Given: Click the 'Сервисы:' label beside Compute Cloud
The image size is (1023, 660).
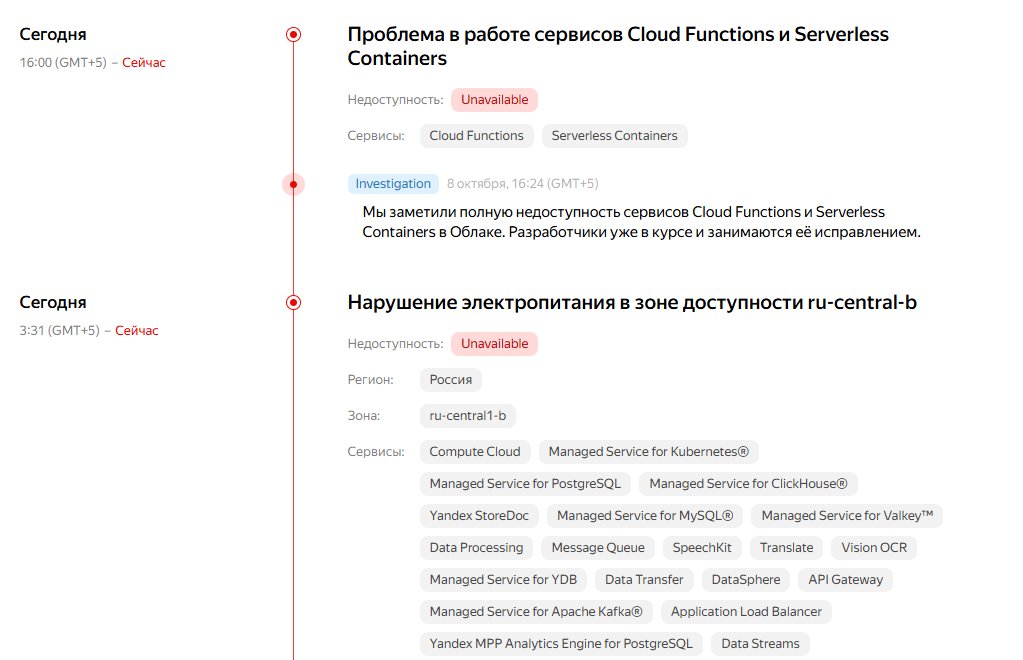Looking at the screenshot, I should (376, 451).
